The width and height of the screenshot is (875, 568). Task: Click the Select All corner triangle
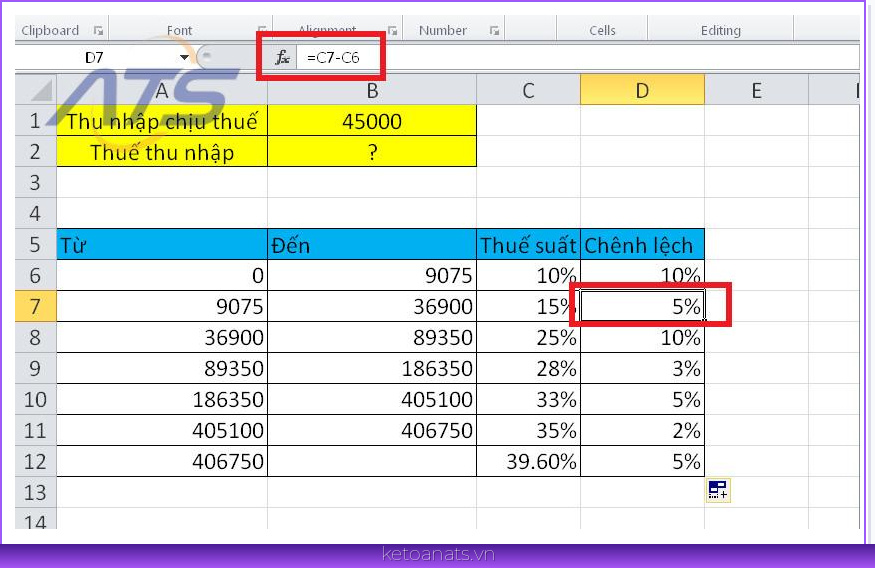tap(42, 90)
